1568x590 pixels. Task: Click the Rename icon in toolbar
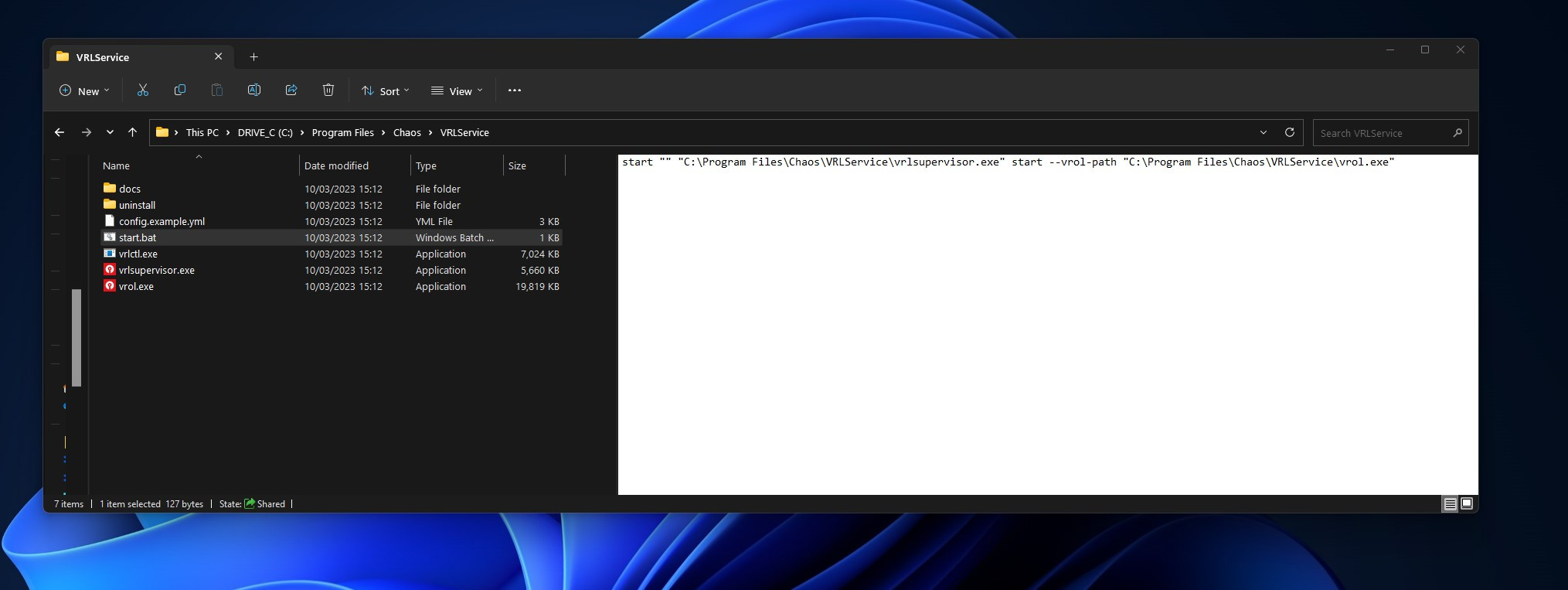254,90
